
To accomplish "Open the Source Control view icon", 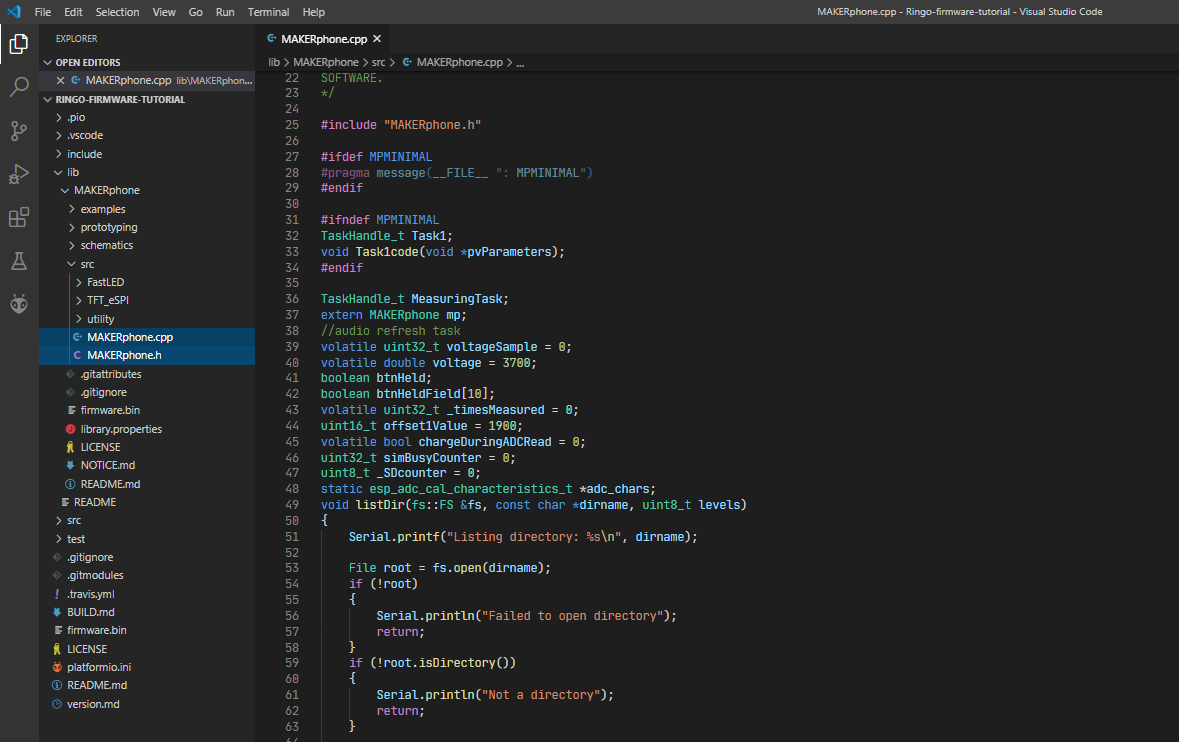I will (x=19, y=131).
